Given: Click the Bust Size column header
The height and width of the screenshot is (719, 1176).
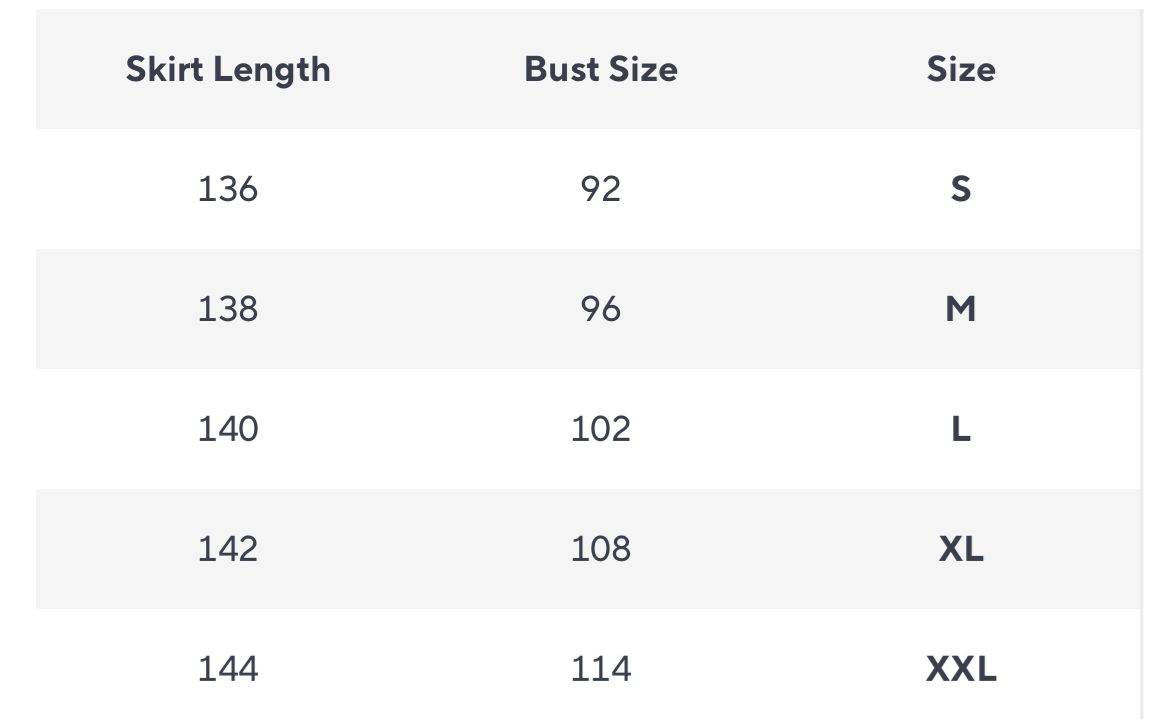Looking at the screenshot, I should [x=601, y=70].
